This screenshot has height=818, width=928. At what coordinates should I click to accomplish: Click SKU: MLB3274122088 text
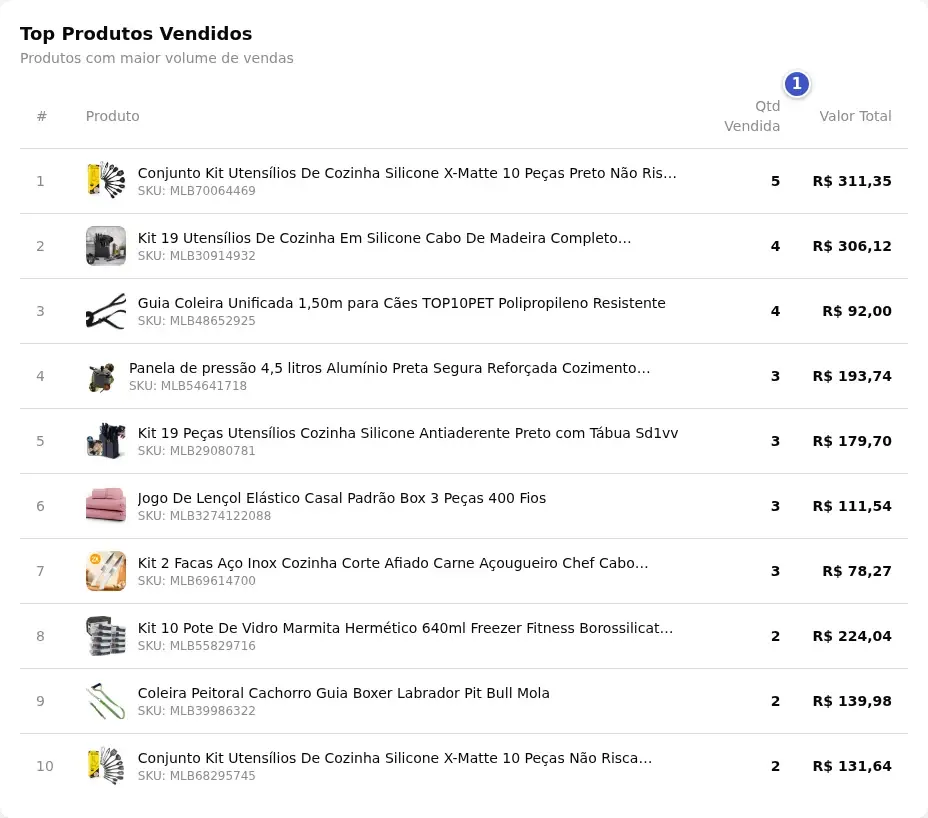pos(204,516)
